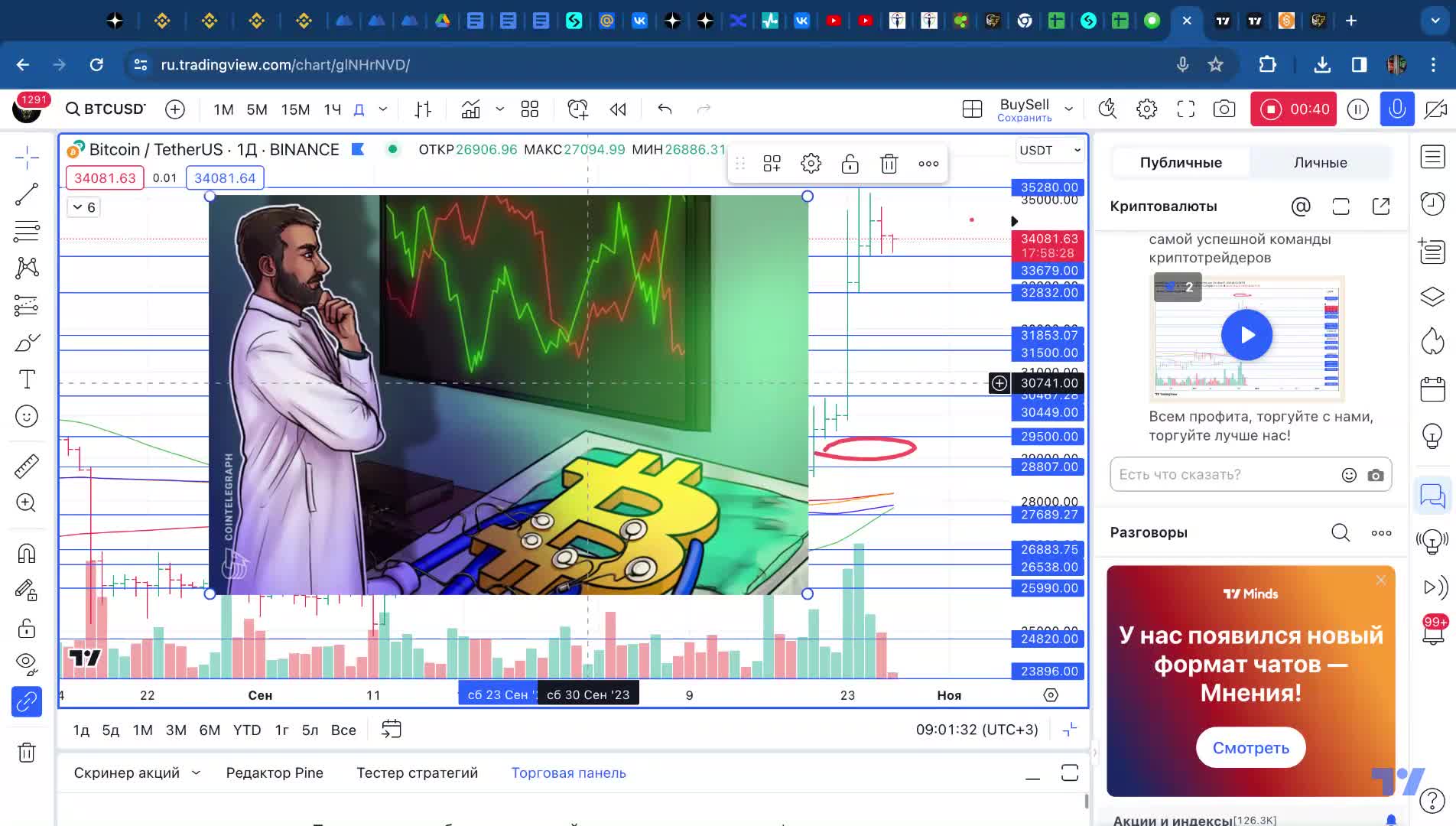Expand the BuySell layout dropdown

[1069, 109]
